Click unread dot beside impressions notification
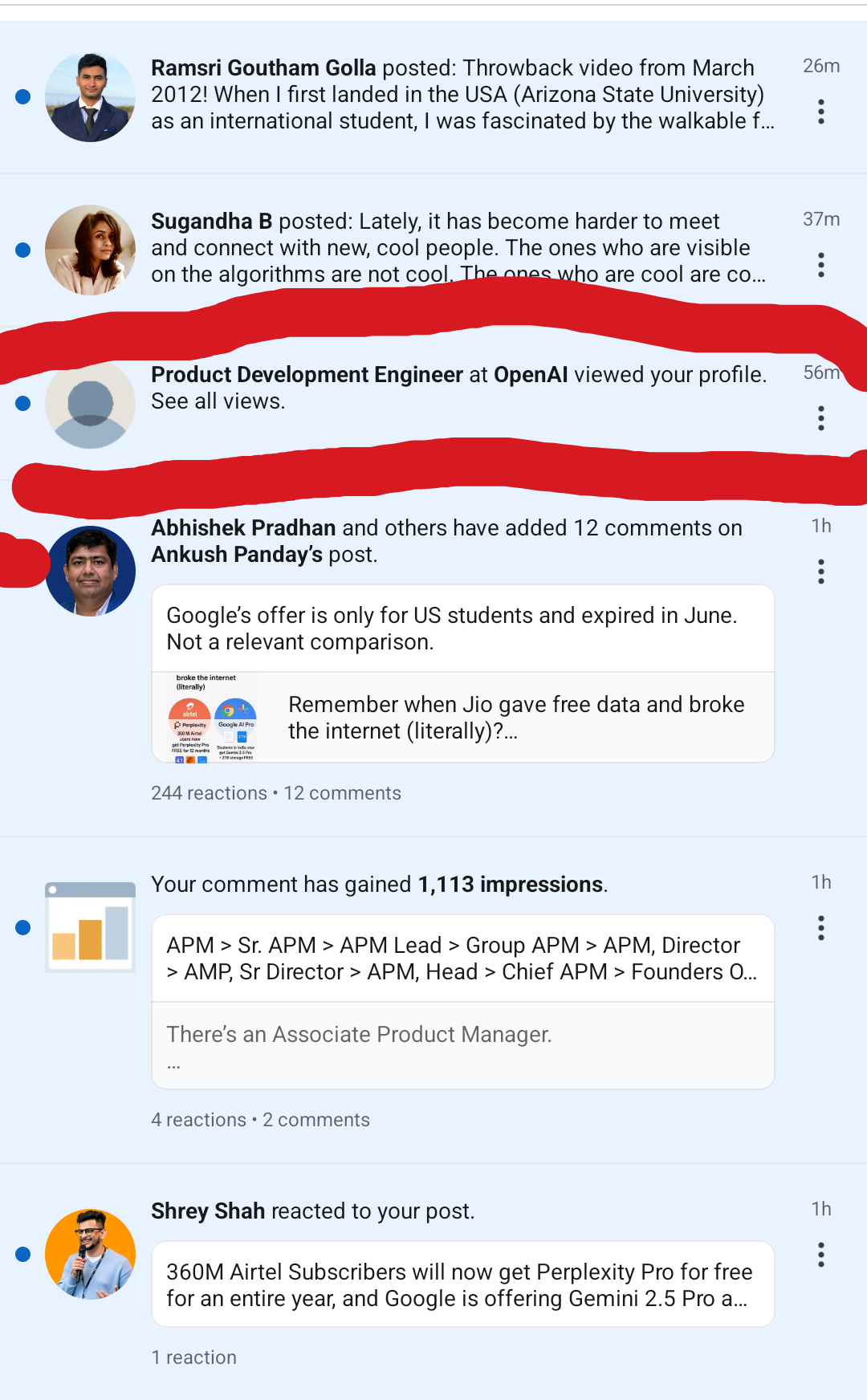Image resolution: width=867 pixels, height=1400 pixels. click(23, 928)
